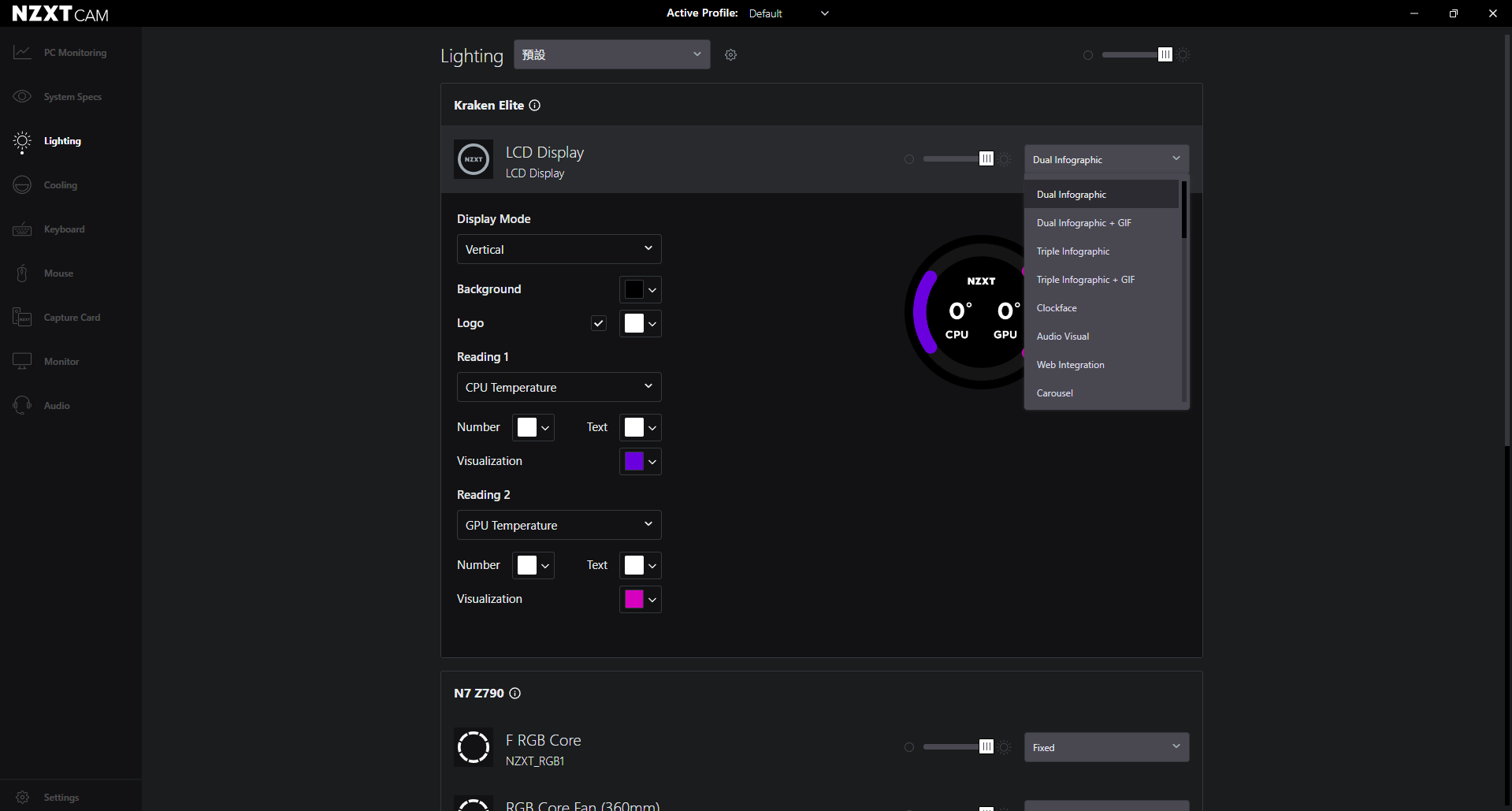This screenshot has width=1512, height=811.
Task: Open the Reading 1 CPU Temperature dropdown
Action: point(559,387)
